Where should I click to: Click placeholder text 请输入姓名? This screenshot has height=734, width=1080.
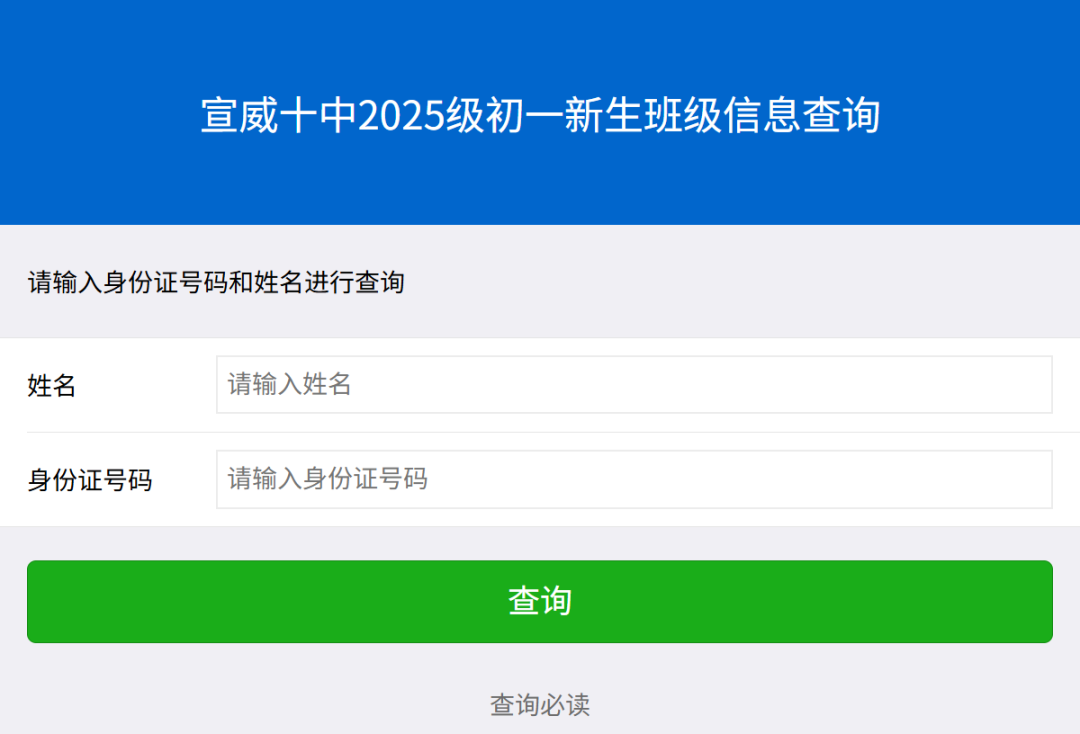[x=290, y=384]
